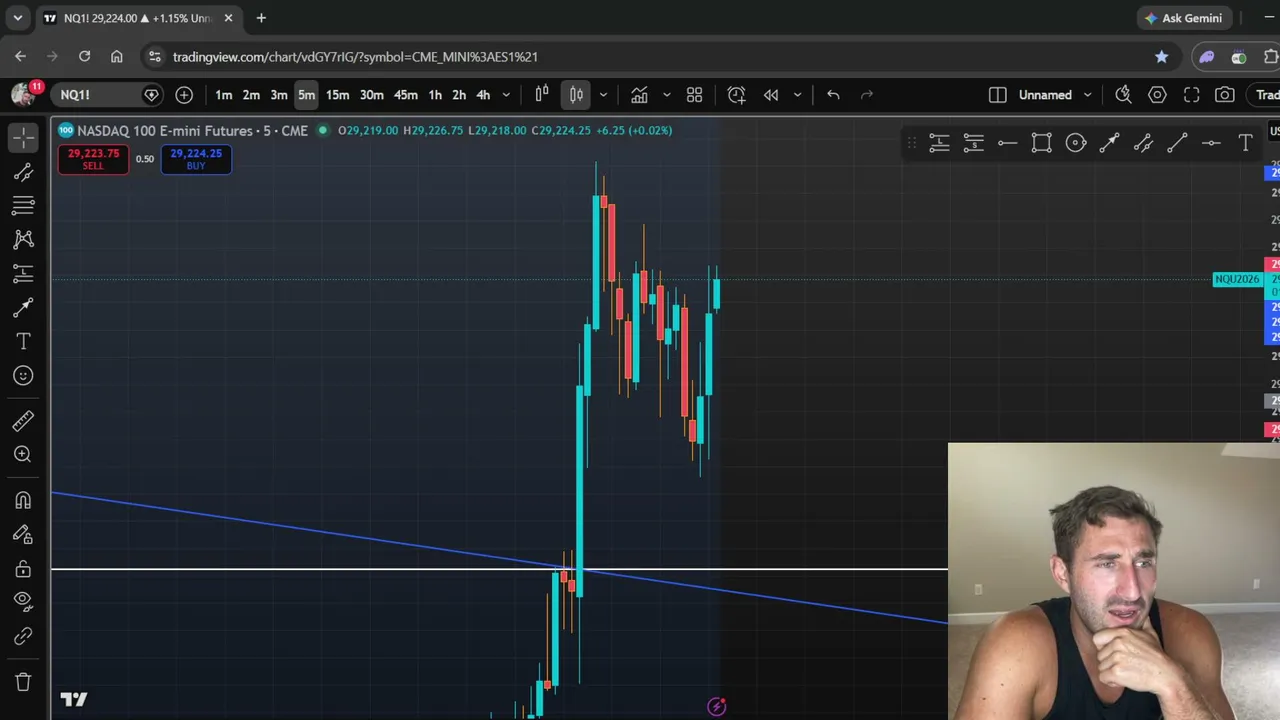Switch to the 4h timeframe

tap(483, 95)
